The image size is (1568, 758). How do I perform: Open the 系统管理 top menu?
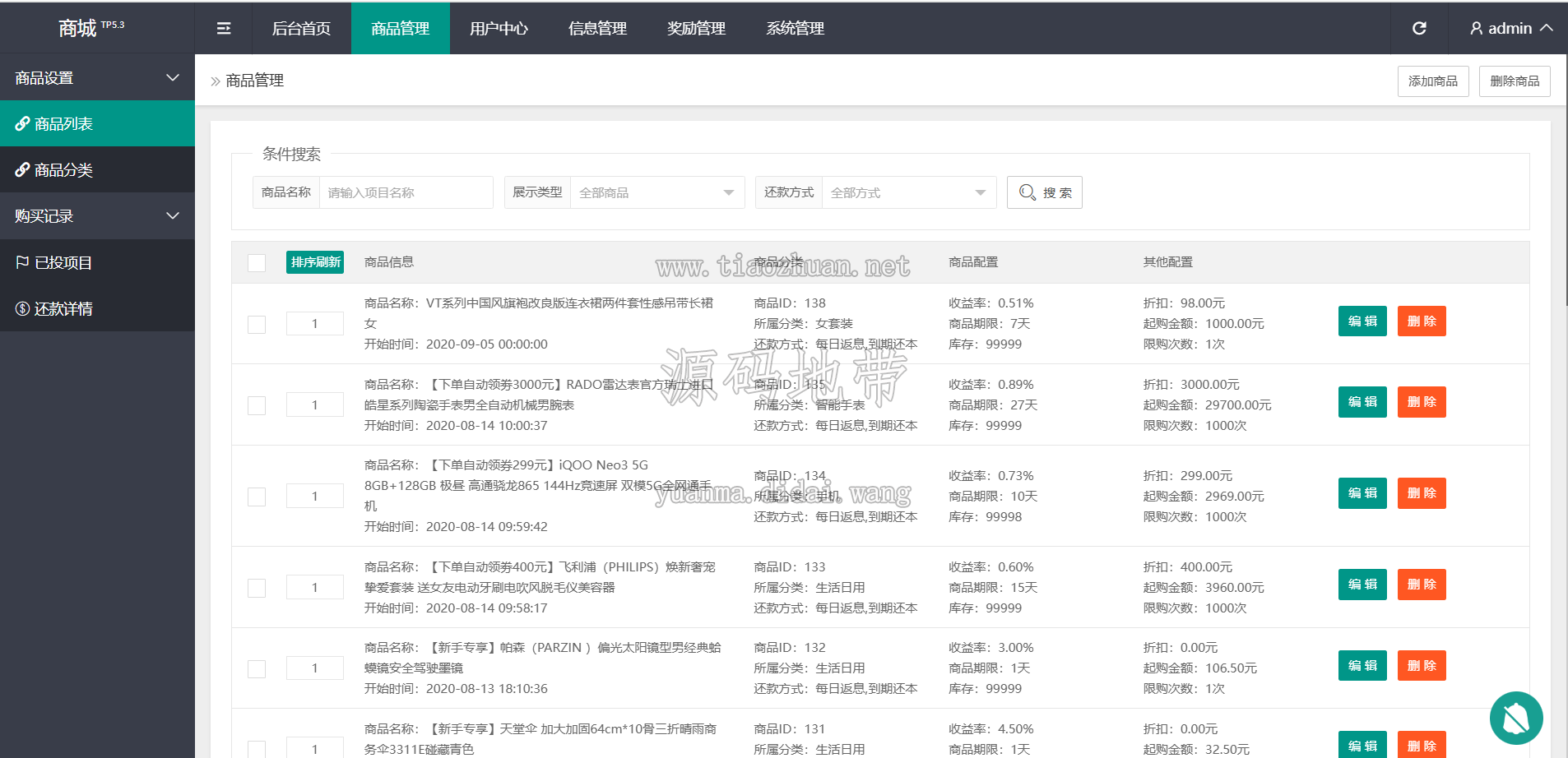coord(796,28)
